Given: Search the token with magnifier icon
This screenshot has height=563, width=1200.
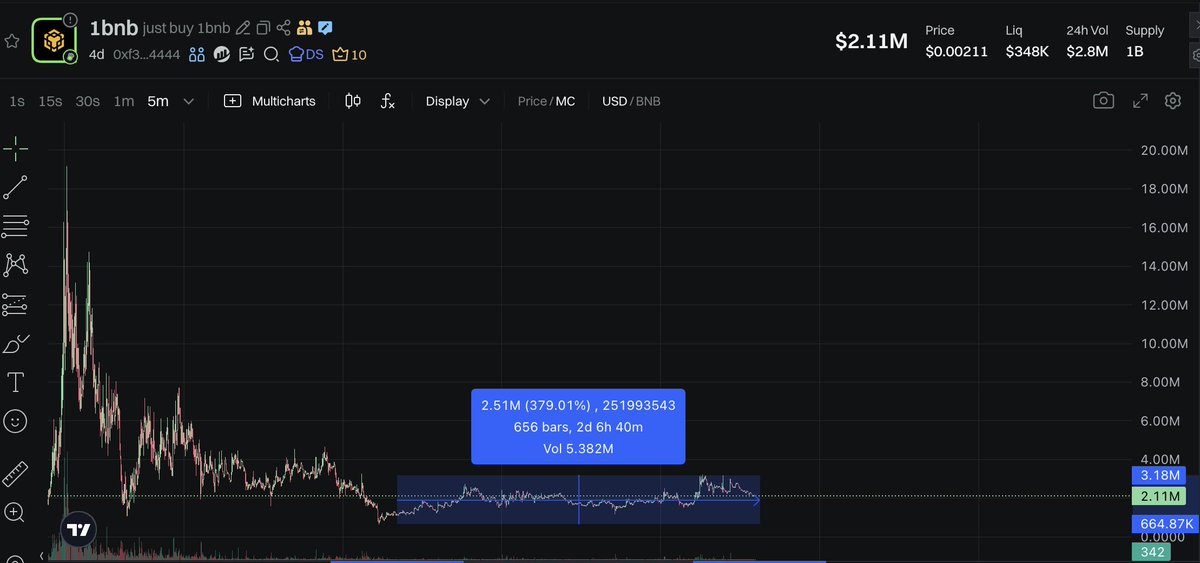Looking at the screenshot, I should point(271,54).
